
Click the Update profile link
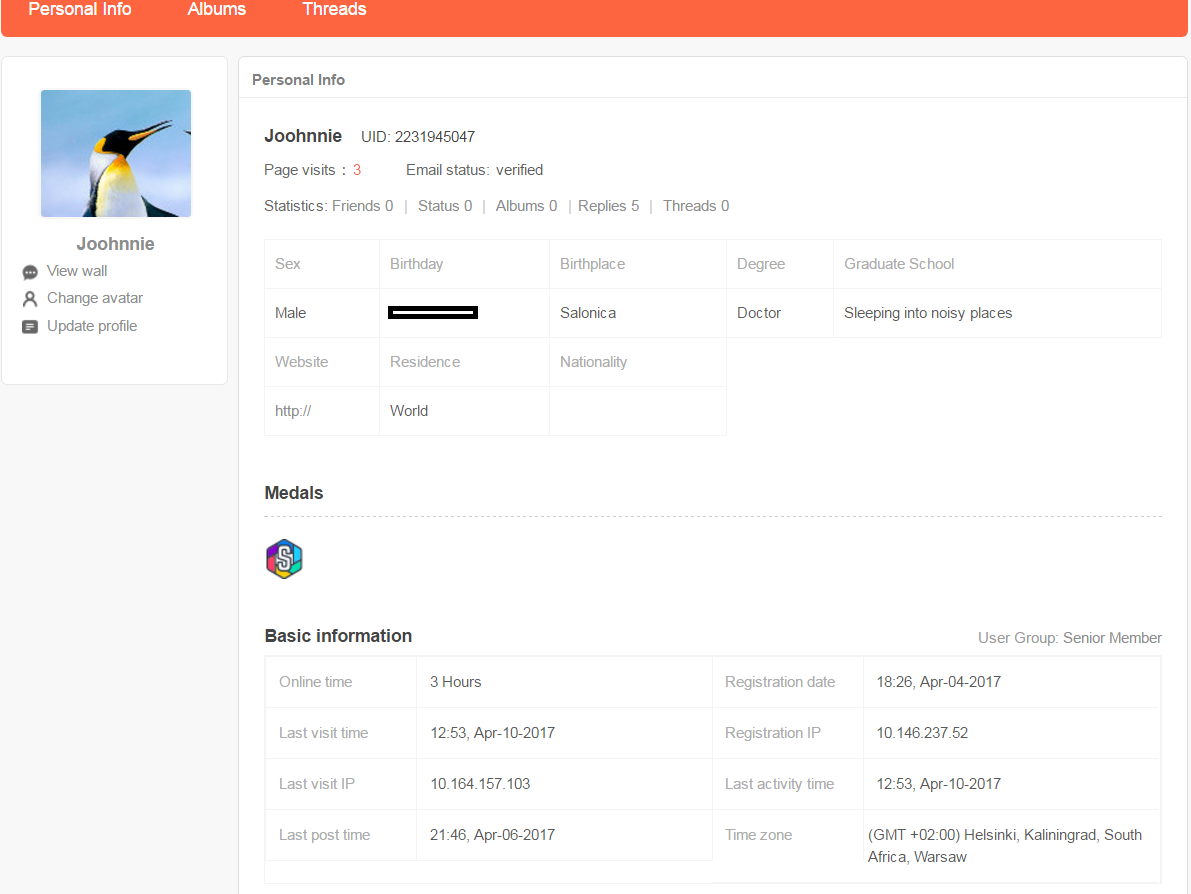(92, 326)
